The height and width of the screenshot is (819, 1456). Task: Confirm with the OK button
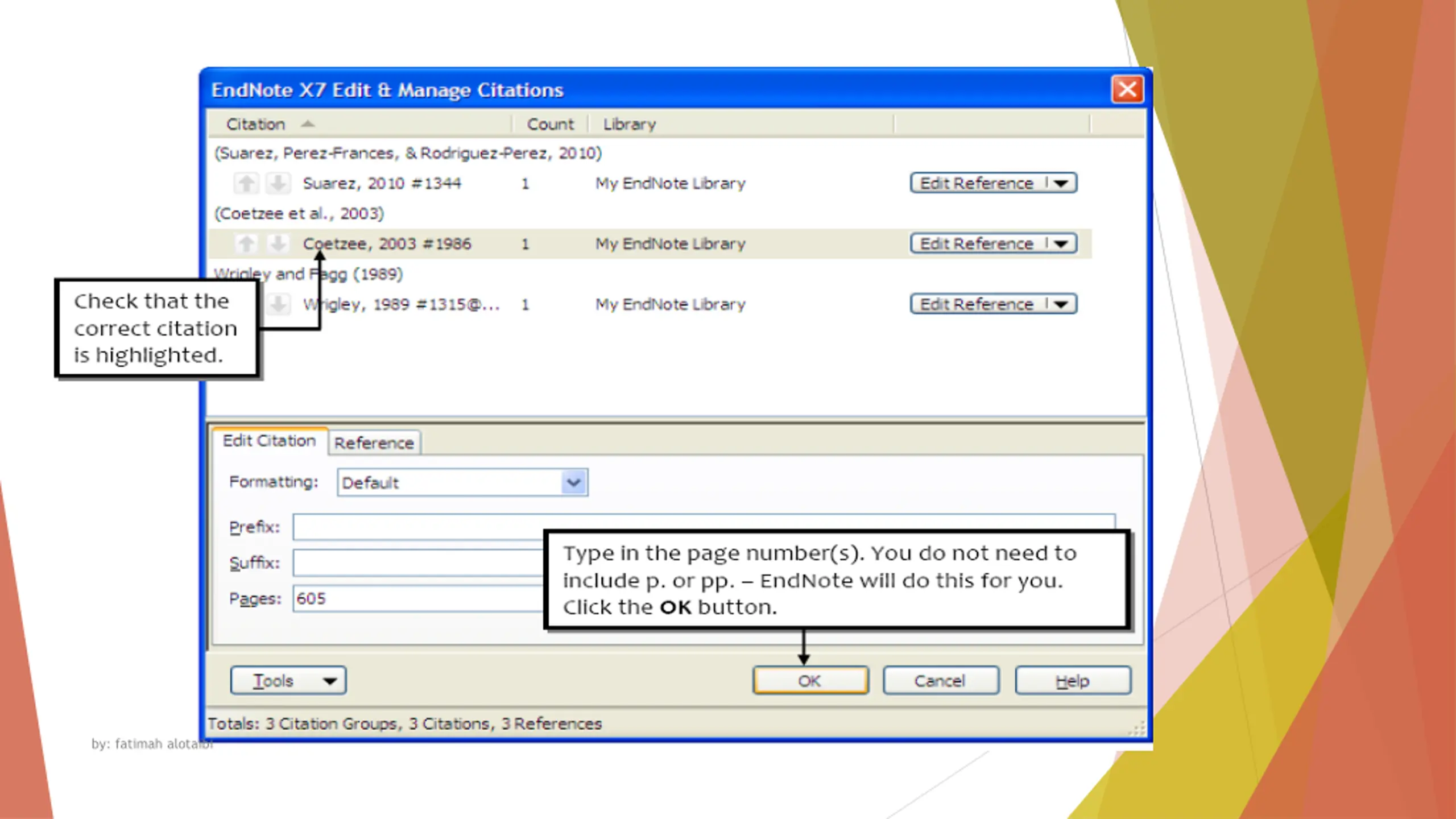pos(810,681)
